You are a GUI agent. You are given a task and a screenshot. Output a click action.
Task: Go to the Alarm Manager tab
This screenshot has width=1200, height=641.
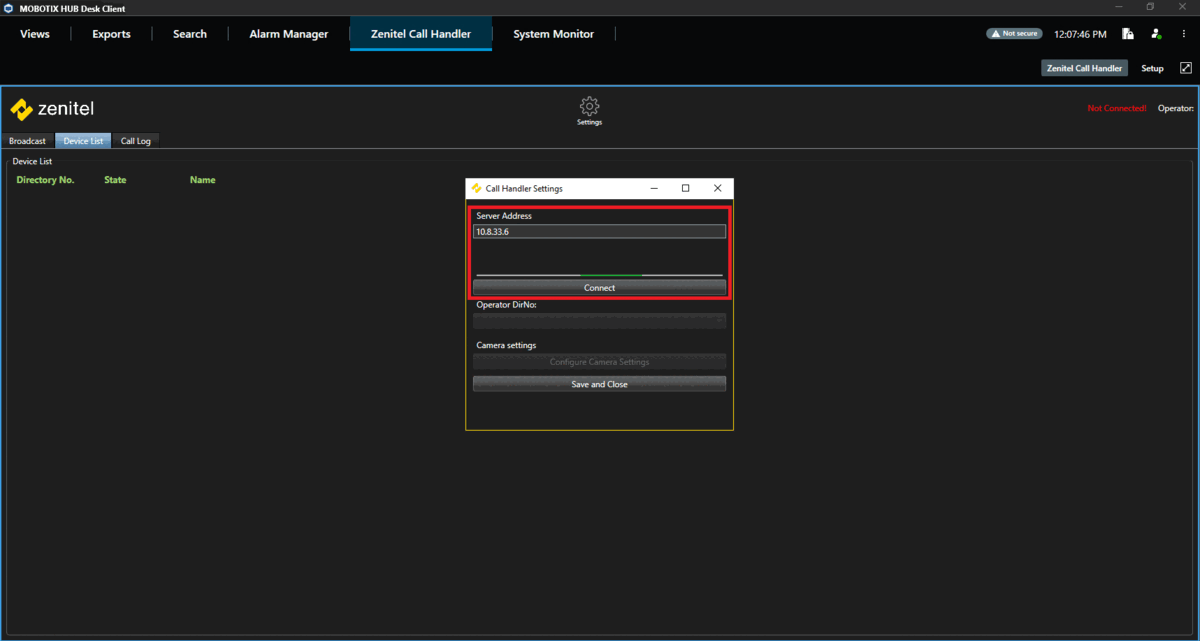click(x=288, y=34)
